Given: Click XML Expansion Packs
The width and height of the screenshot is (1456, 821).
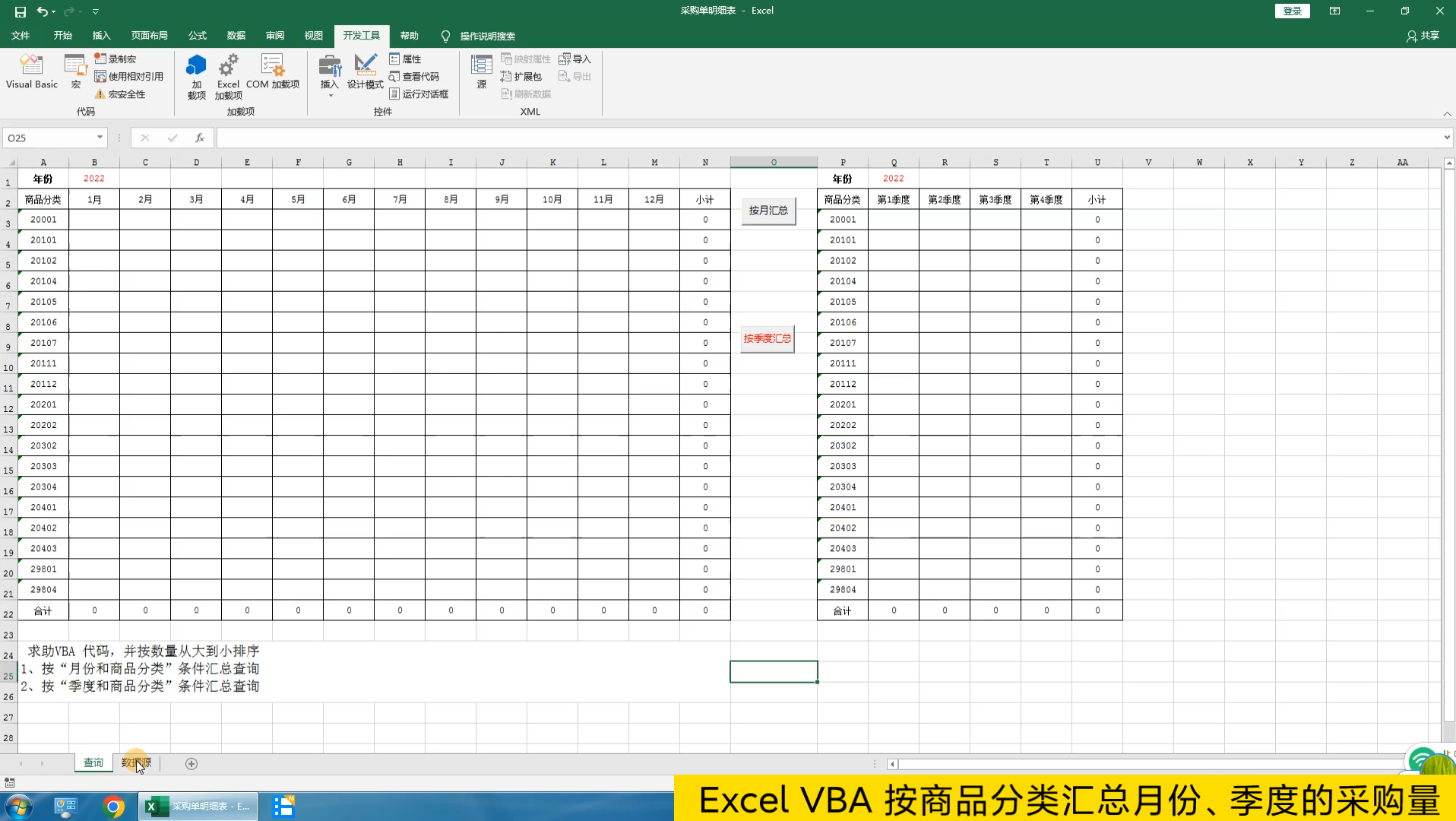Looking at the screenshot, I should tap(521, 76).
